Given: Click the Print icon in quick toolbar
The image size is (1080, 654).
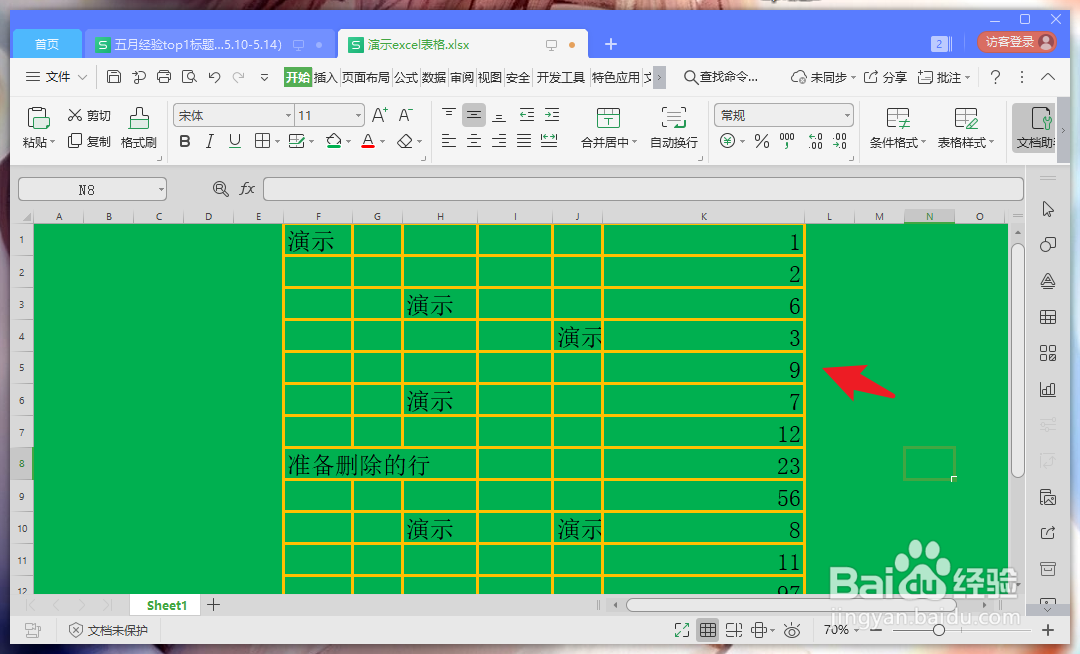Looking at the screenshot, I should click(164, 77).
